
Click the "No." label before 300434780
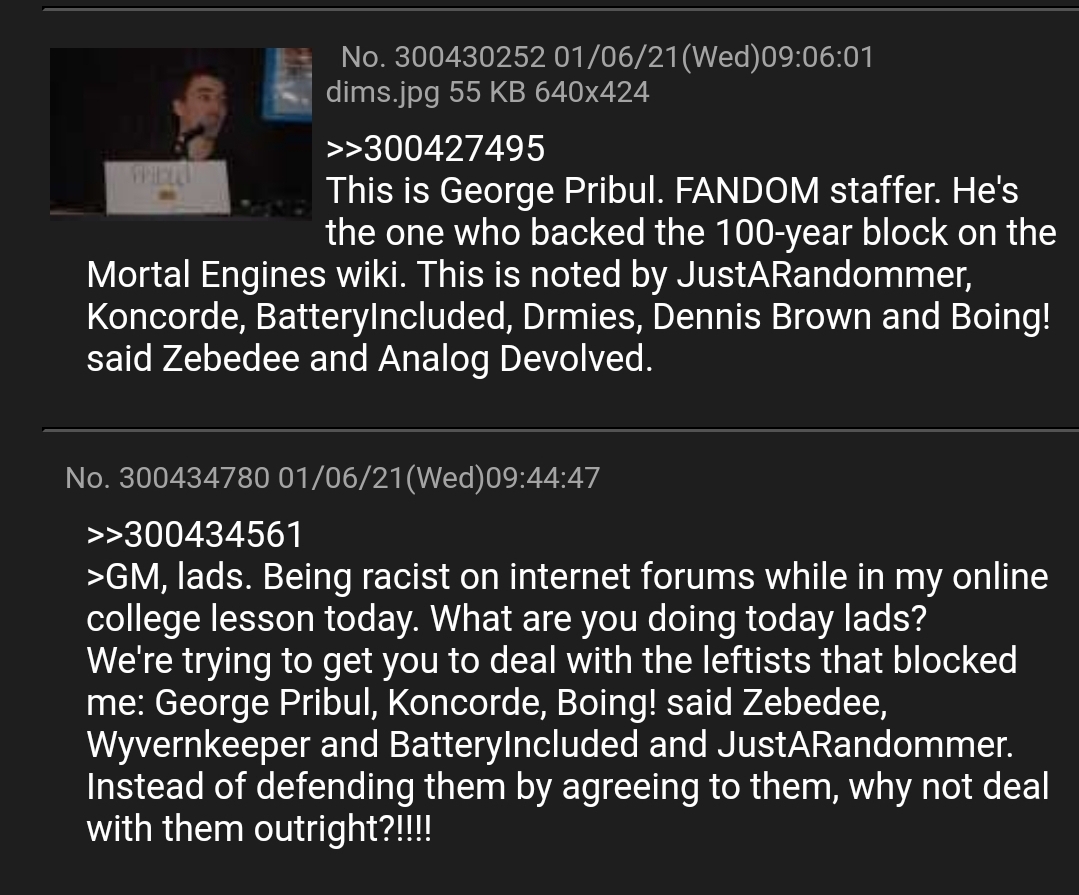(87, 477)
